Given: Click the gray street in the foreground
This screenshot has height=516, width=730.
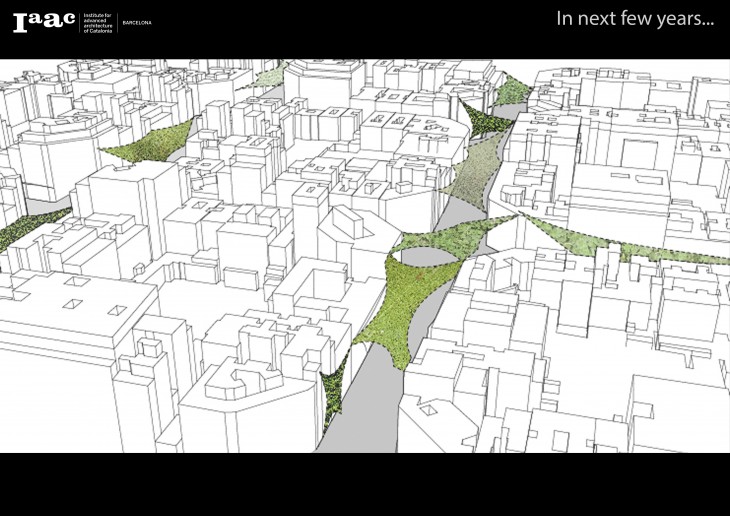Looking at the screenshot, I should (x=370, y=400).
